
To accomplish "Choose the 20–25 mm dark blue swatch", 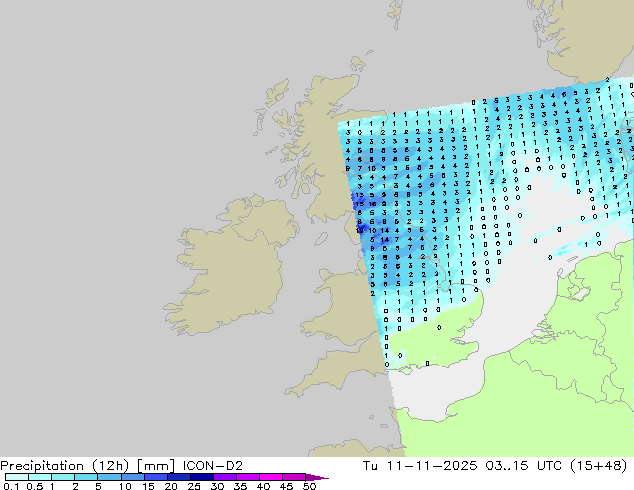I will tap(178, 477).
